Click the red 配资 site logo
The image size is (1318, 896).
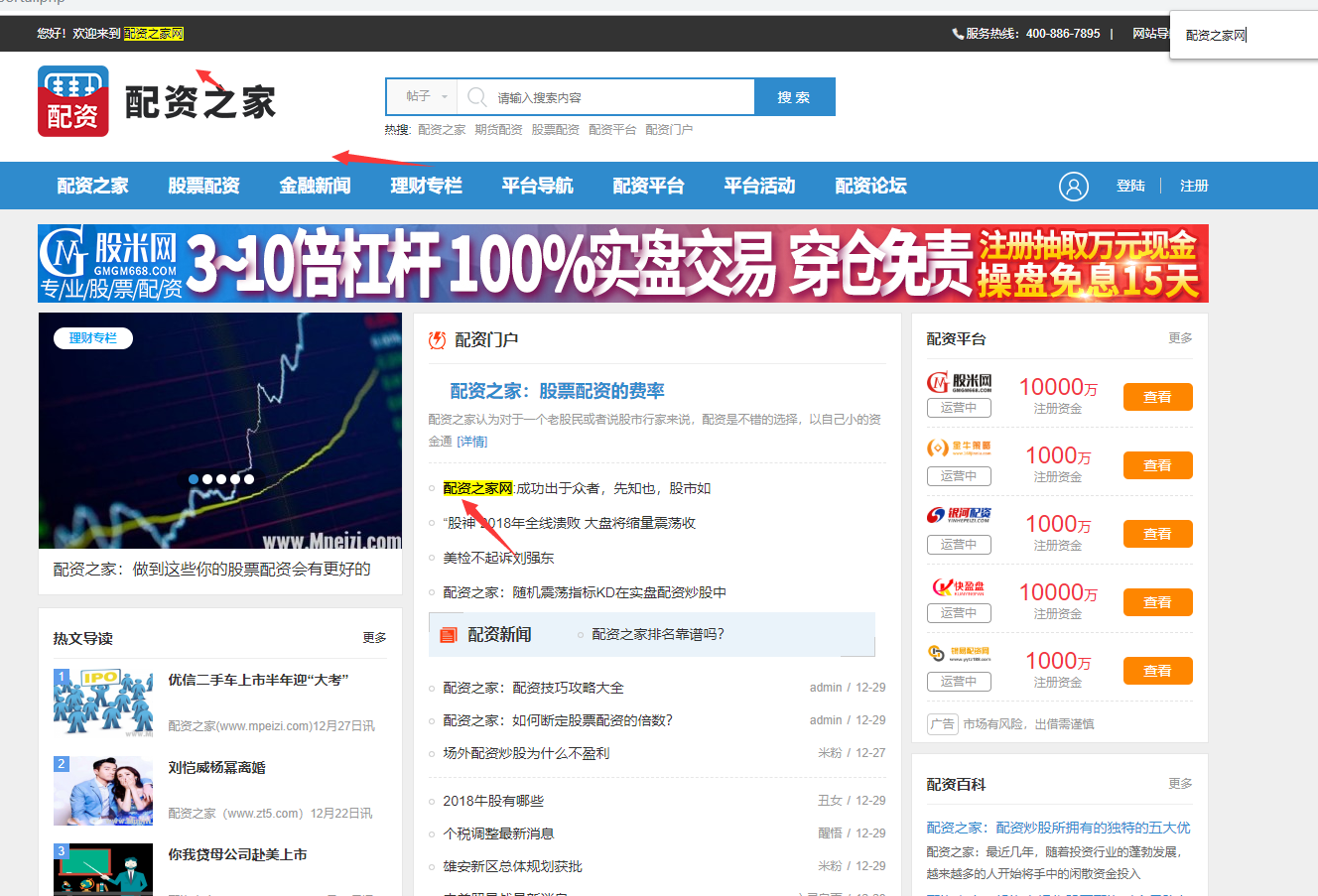73,101
